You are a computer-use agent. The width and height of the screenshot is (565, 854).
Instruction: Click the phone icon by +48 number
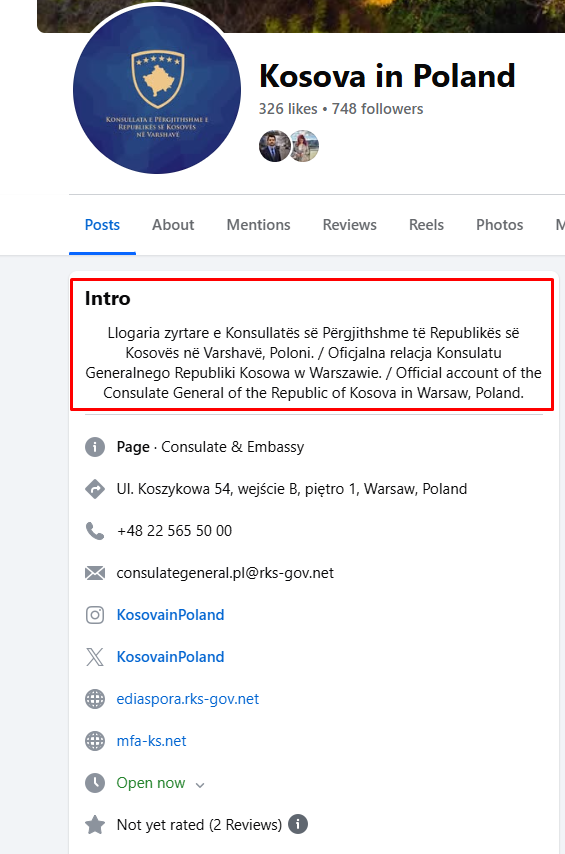[95, 531]
